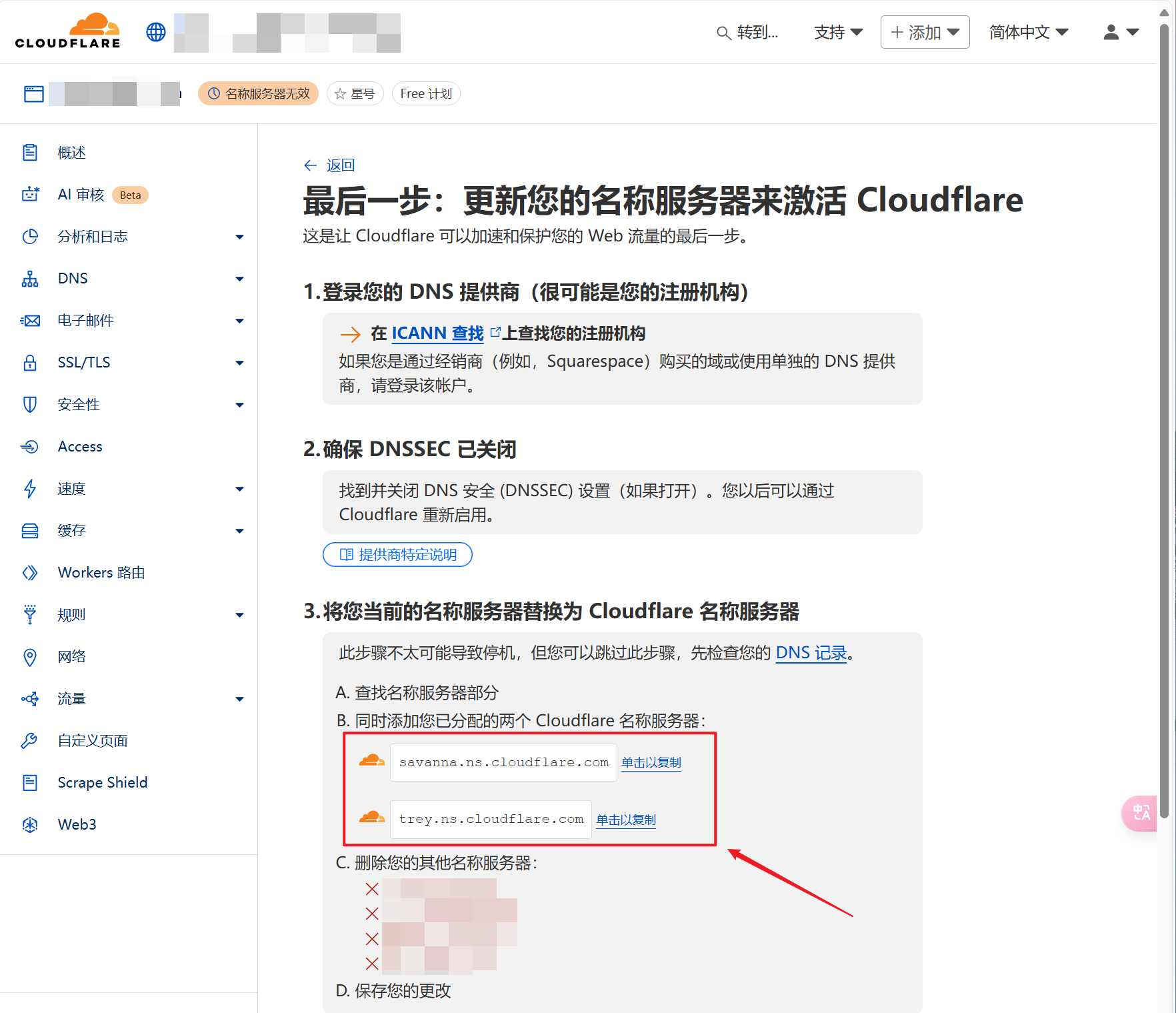Expand the 规则 submenu arrow
This screenshot has height=1013, width=1176.
tap(240, 615)
